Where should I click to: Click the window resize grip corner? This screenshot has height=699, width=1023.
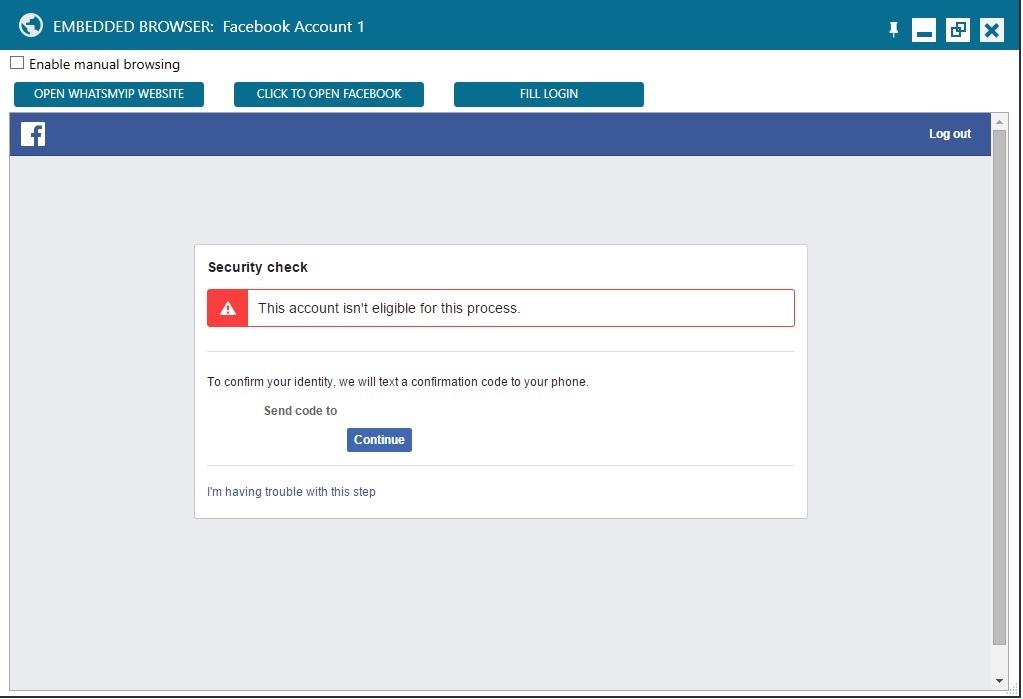click(x=1013, y=690)
